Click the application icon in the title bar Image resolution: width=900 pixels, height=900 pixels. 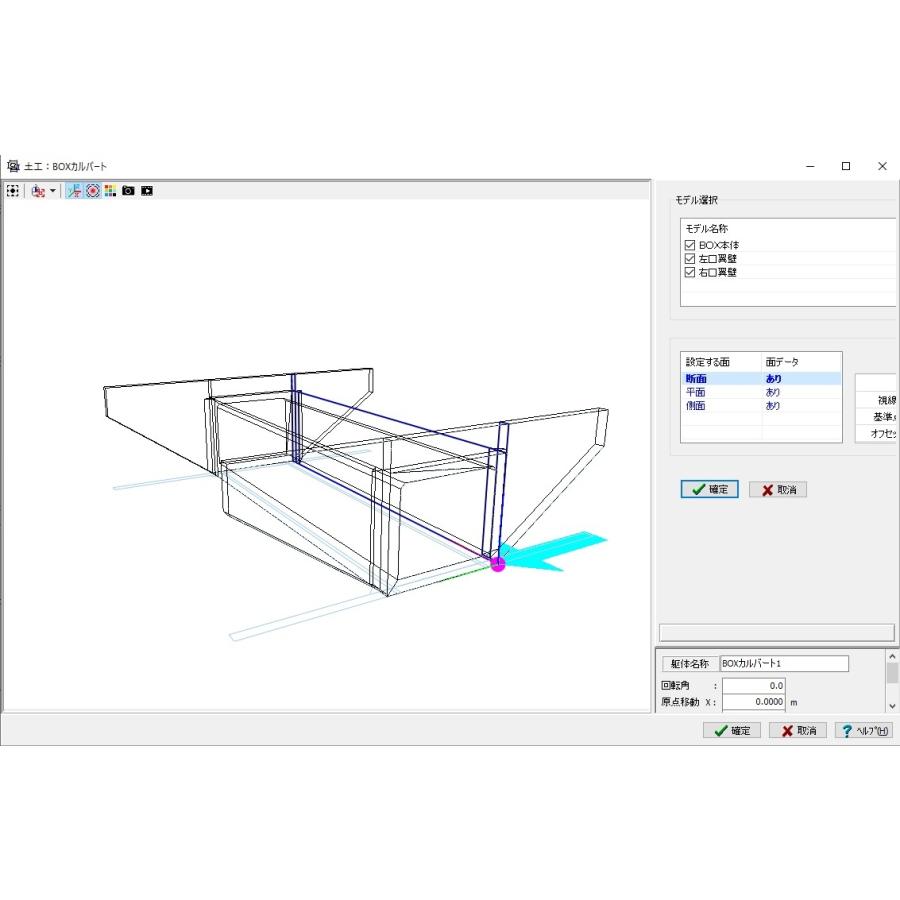point(12,165)
